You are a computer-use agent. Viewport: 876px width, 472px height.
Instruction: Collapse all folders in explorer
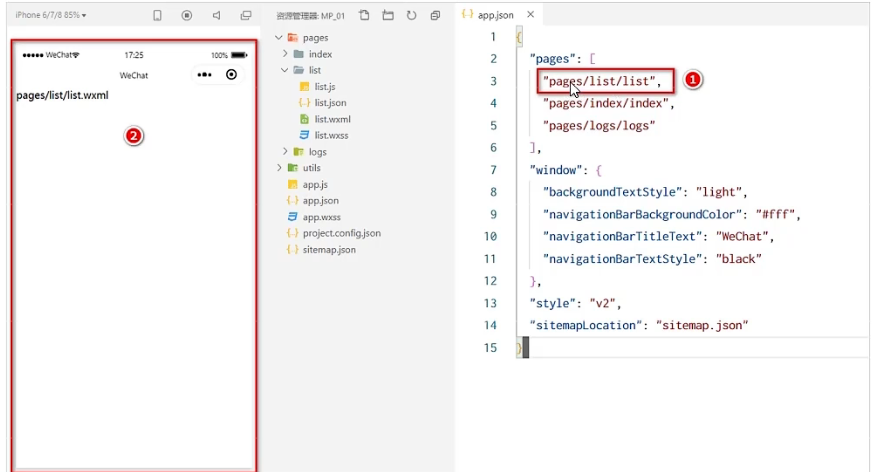click(x=435, y=16)
